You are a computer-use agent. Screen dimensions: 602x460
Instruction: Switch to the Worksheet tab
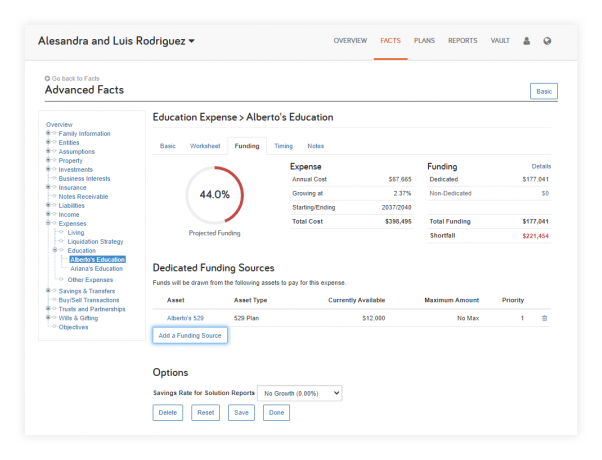[205, 146]
